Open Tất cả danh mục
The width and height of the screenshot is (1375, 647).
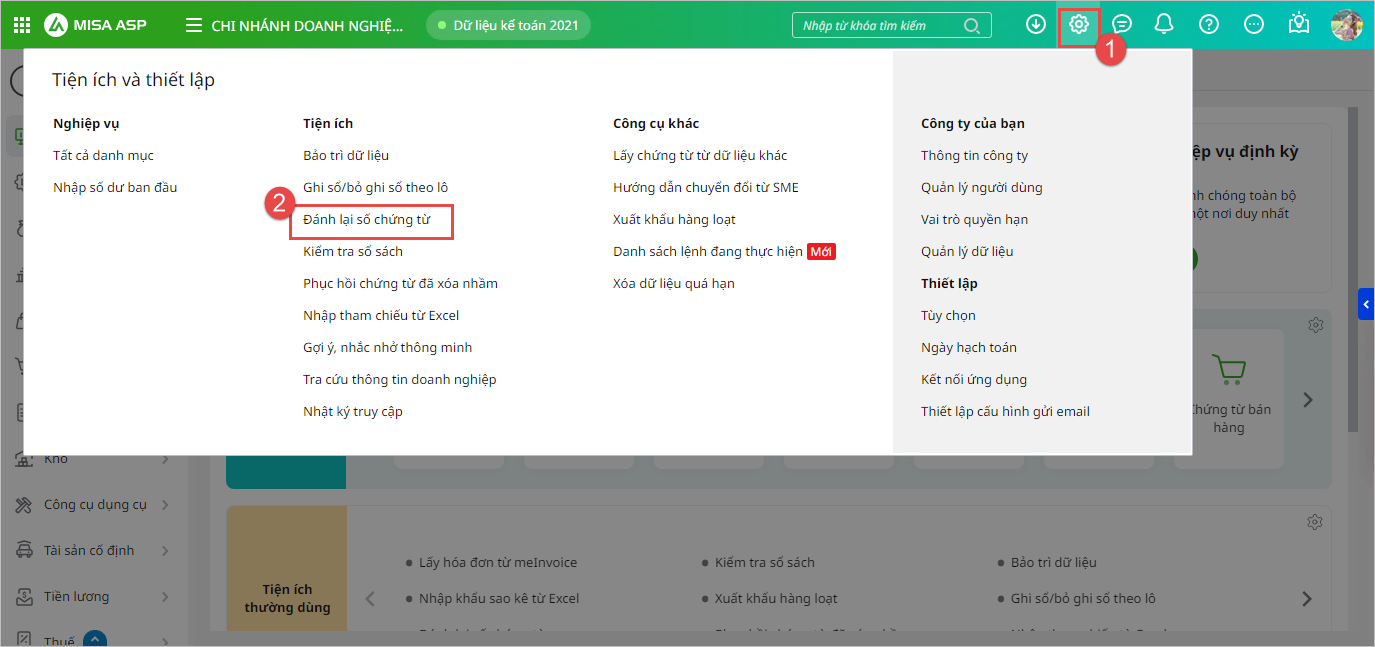[103, 156]
